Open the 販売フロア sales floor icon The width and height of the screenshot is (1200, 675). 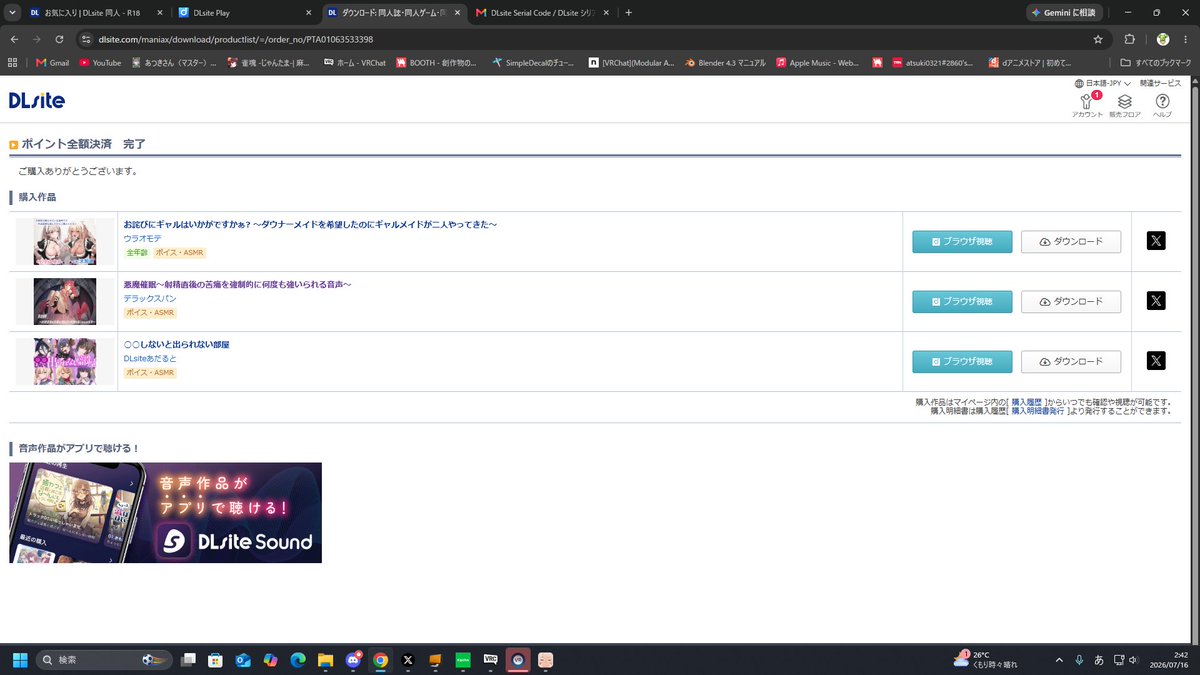pyautogui.click(x=1124, y=105)
